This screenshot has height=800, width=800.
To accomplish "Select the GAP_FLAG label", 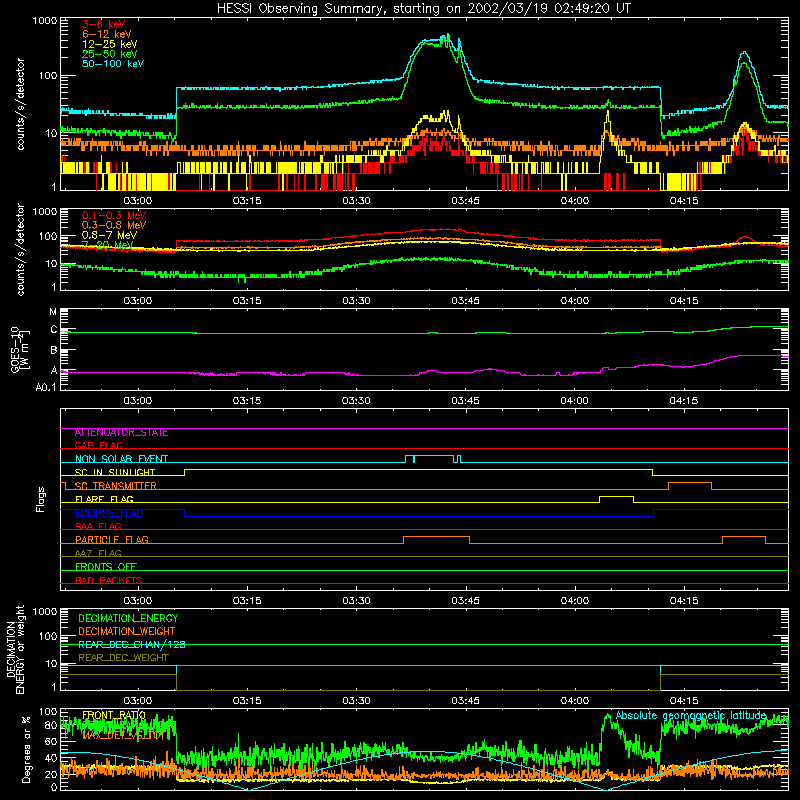I will 98,445.
